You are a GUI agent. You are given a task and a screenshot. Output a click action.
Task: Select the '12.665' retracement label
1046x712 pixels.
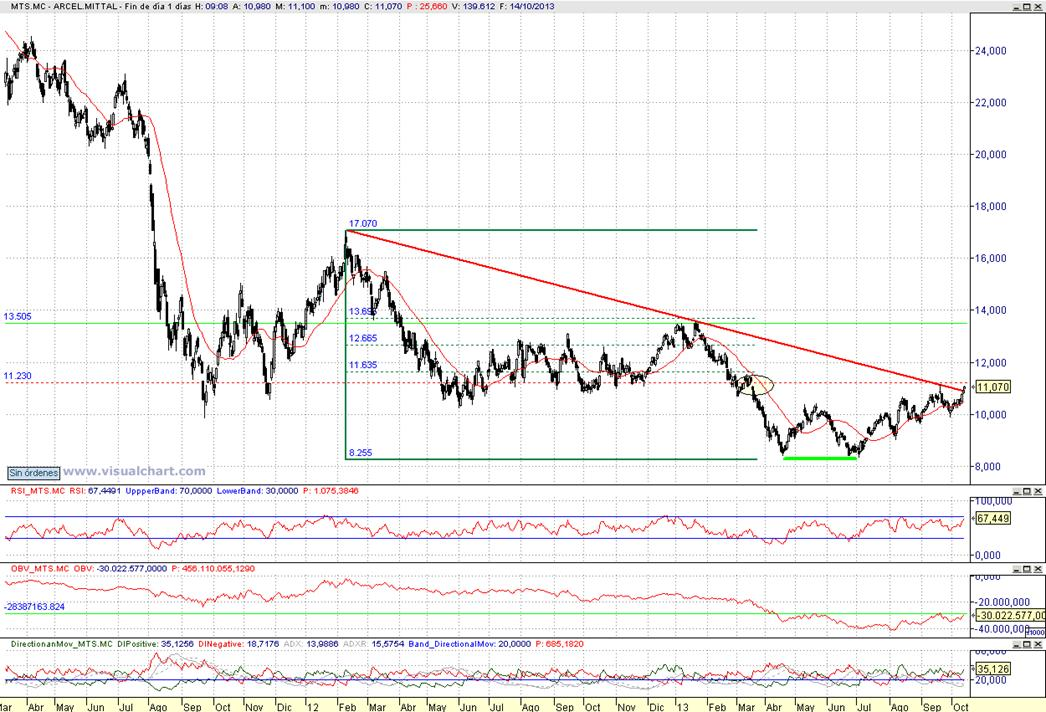363,338
